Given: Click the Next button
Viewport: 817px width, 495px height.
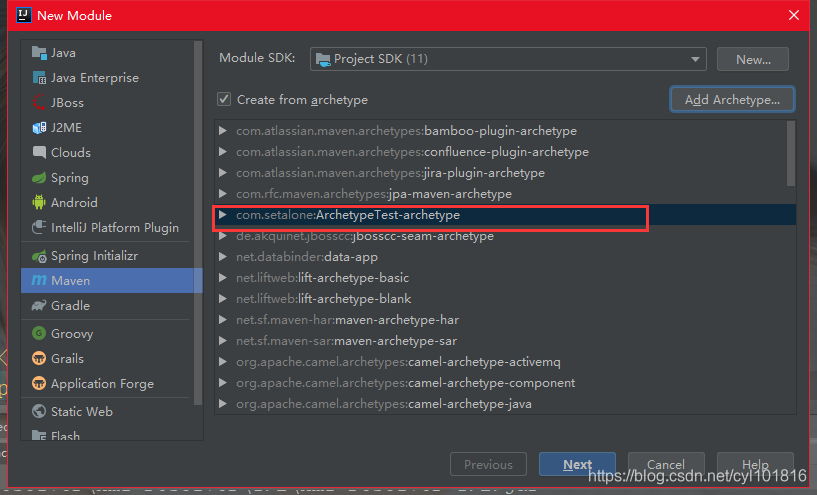Looking at the screenshot, I should (577, 464).
